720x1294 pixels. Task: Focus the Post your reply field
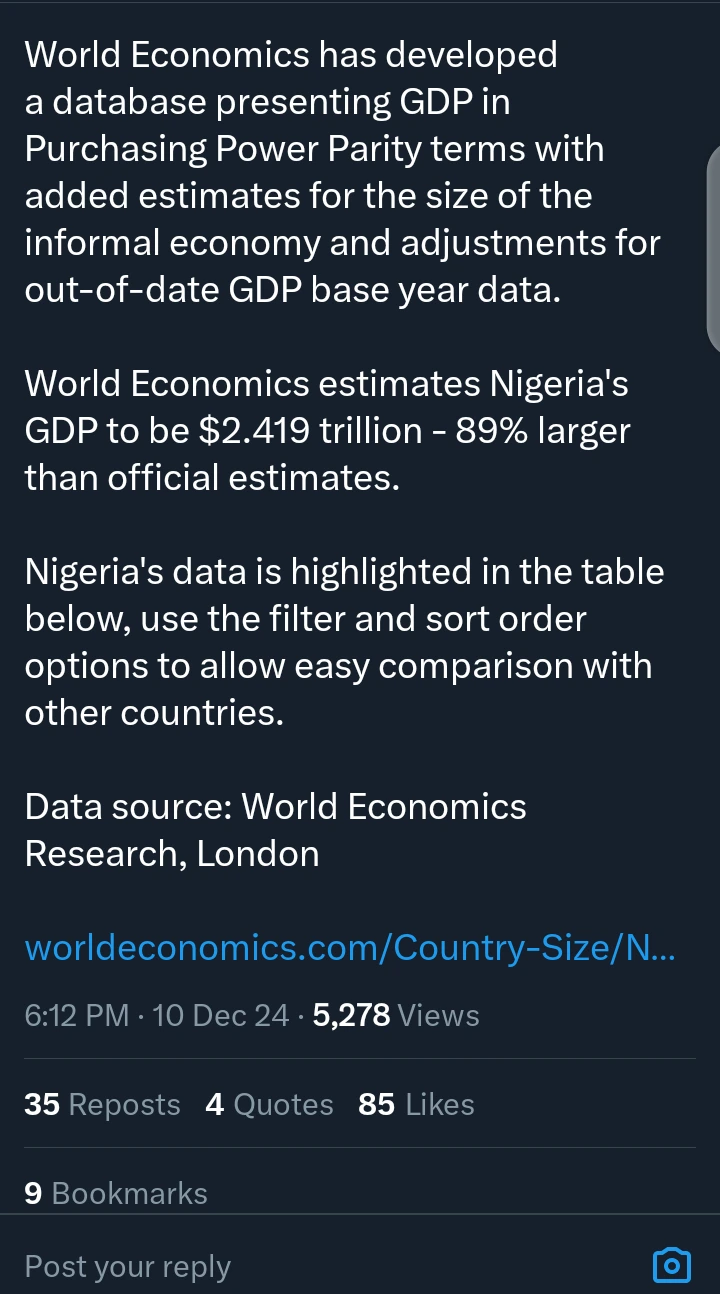128,1266
